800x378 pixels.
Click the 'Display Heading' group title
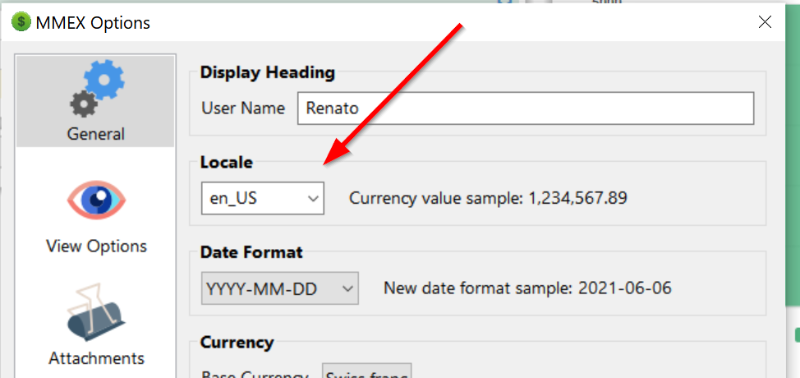(x=267, y=72)
